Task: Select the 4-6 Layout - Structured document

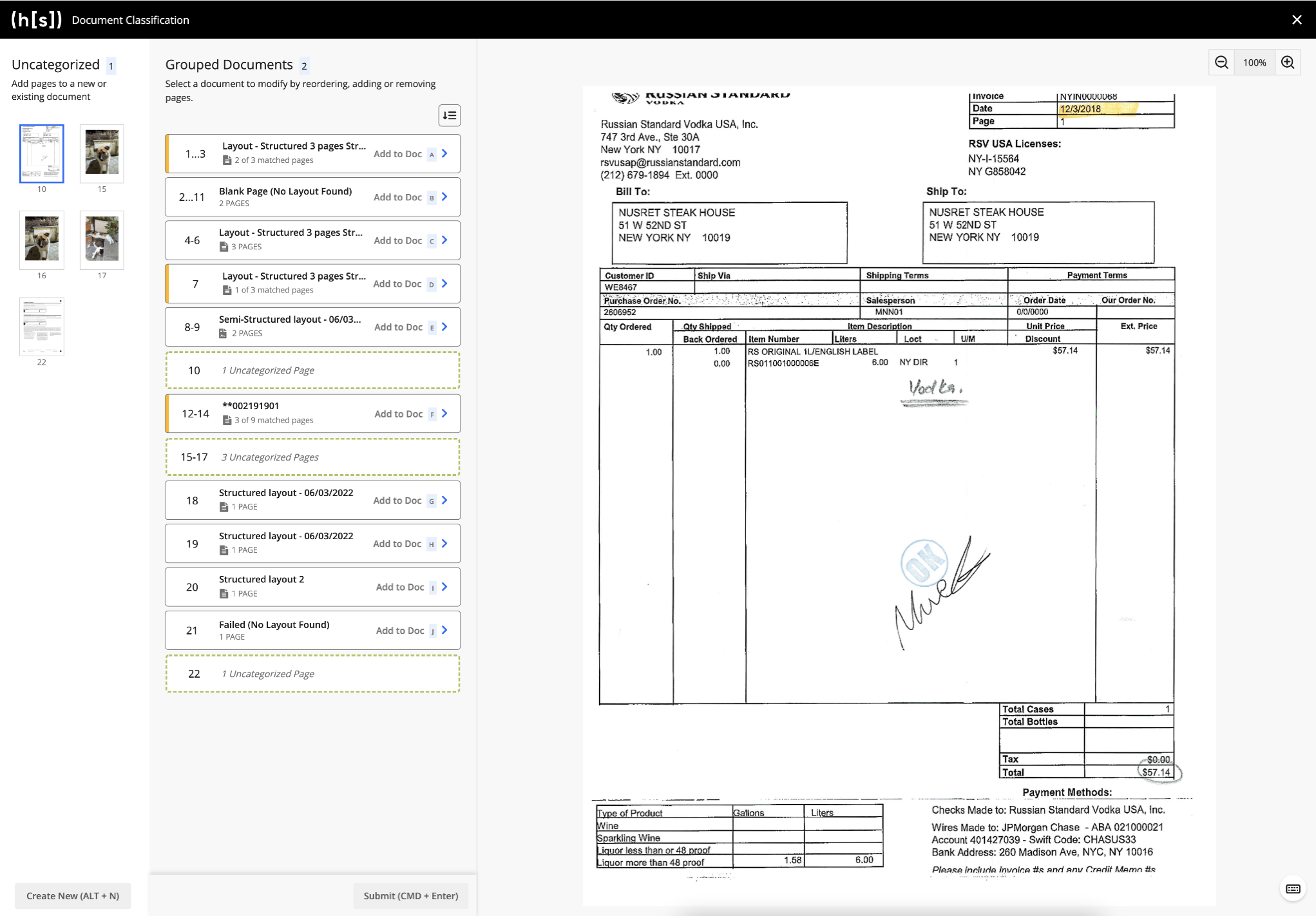Action: pos(313,240)
